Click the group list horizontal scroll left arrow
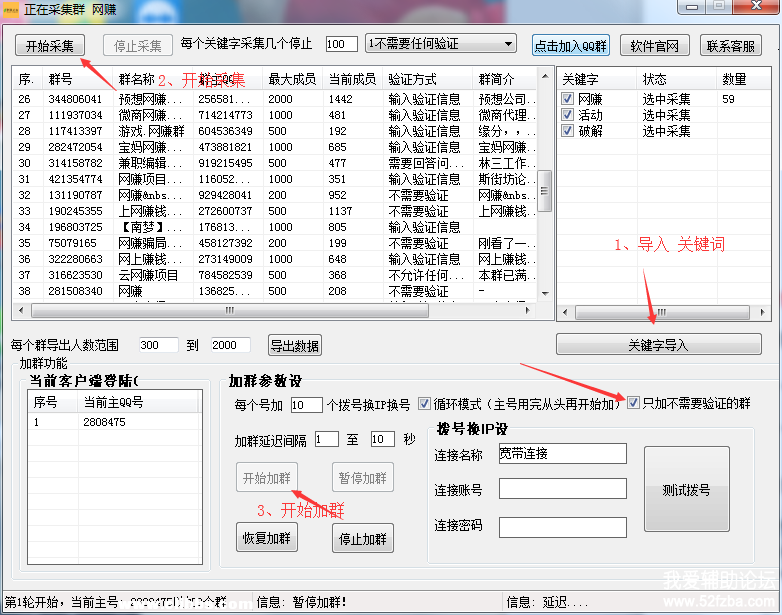This screenshot has height=615, width=782. tap(21, 310)
